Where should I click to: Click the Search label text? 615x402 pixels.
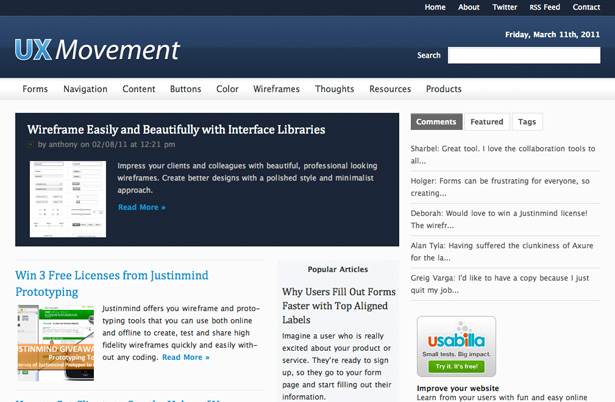(x=429, y=55)
